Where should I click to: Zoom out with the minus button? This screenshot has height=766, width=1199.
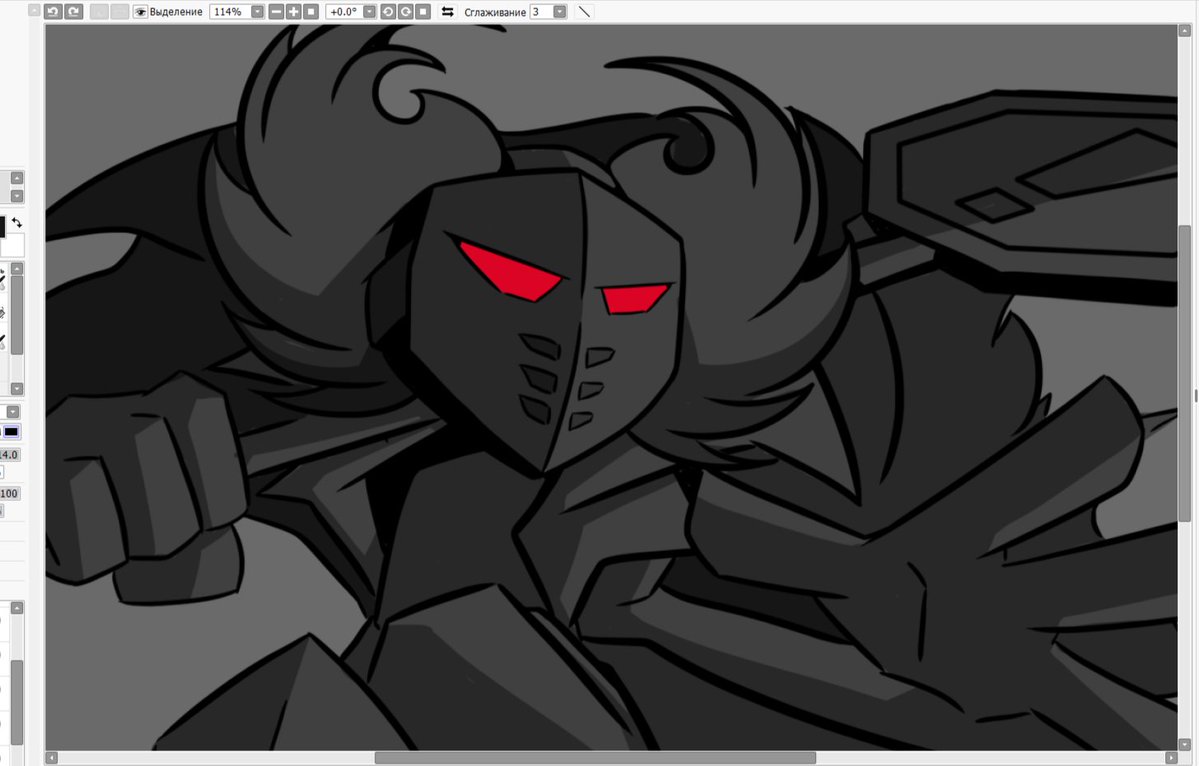(277, 11)
